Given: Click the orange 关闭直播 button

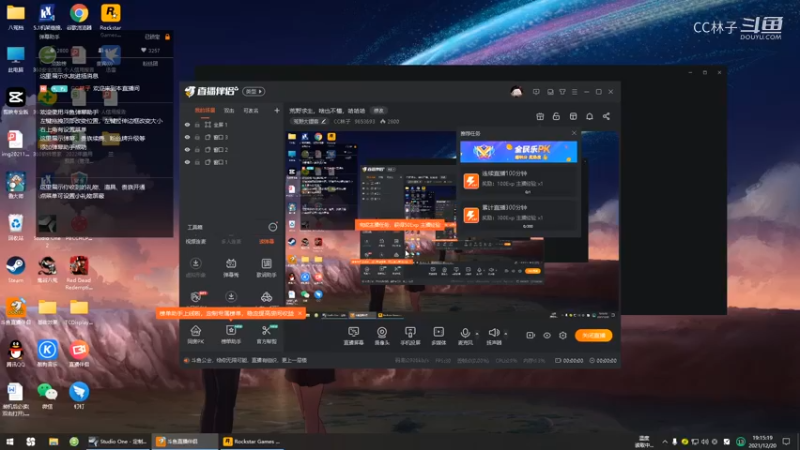Looking at the screenshot, I should click(x=593, y=335).
